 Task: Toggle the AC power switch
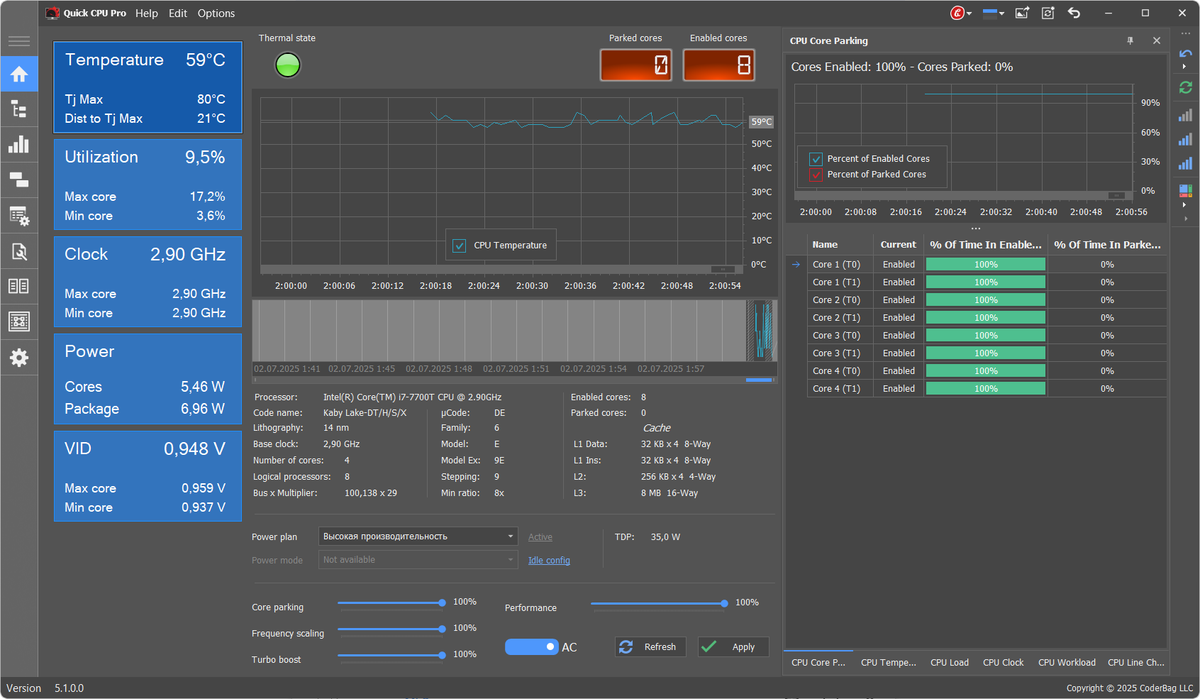pos(532,647)
